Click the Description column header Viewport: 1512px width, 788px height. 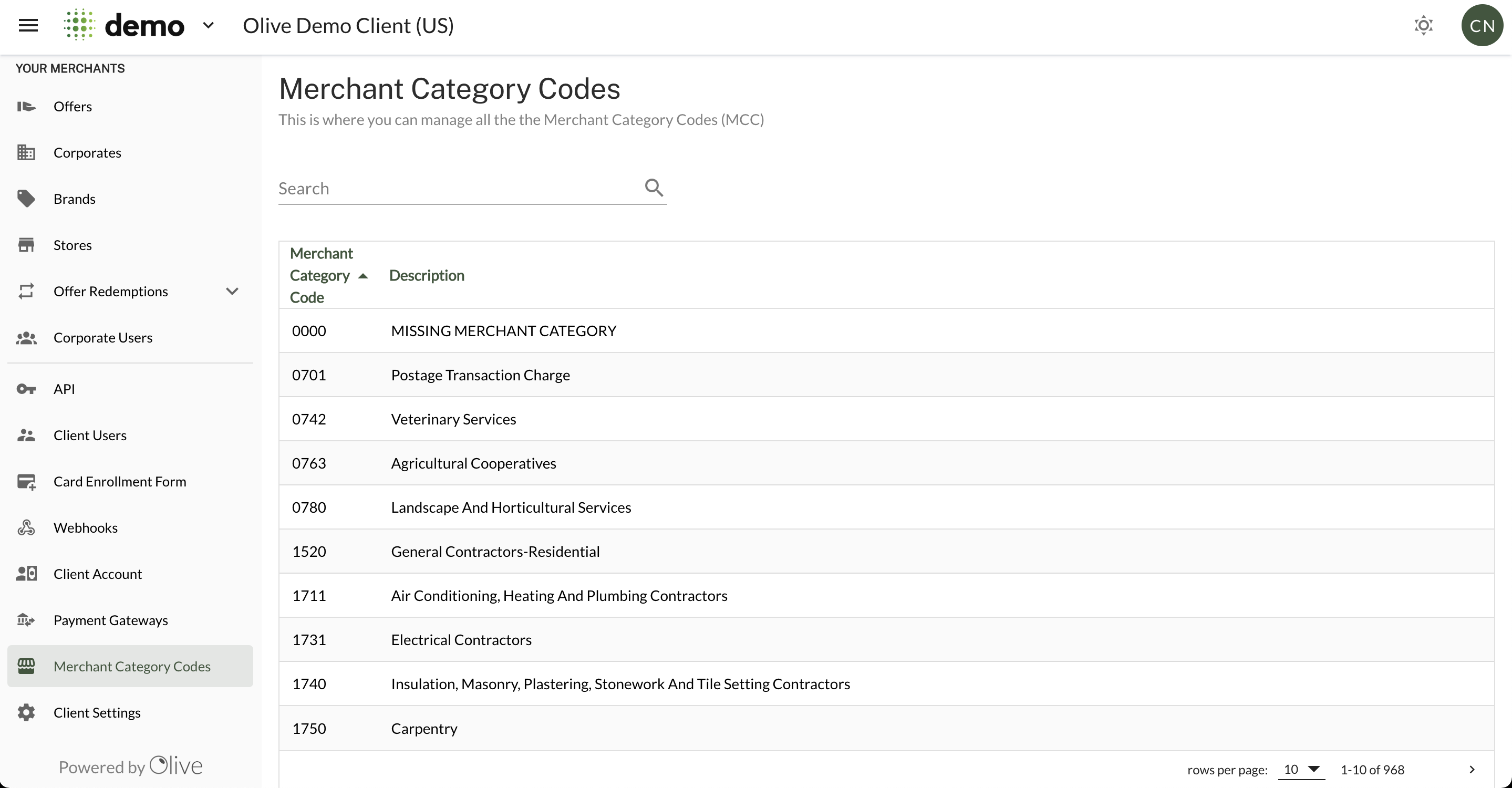click(x=427, y=275)
